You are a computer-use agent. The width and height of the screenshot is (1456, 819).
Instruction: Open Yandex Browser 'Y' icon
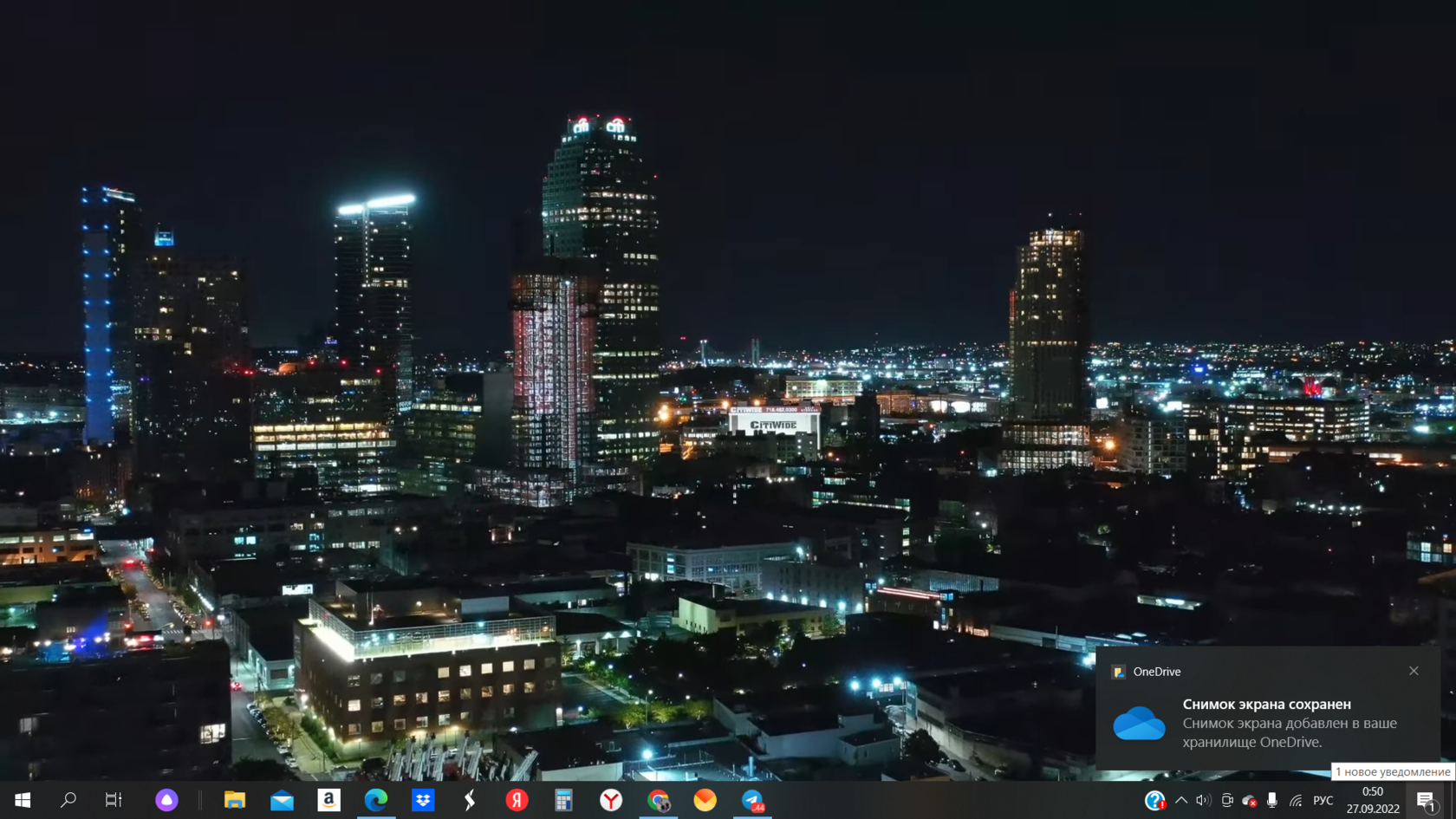tap(611, 800)
